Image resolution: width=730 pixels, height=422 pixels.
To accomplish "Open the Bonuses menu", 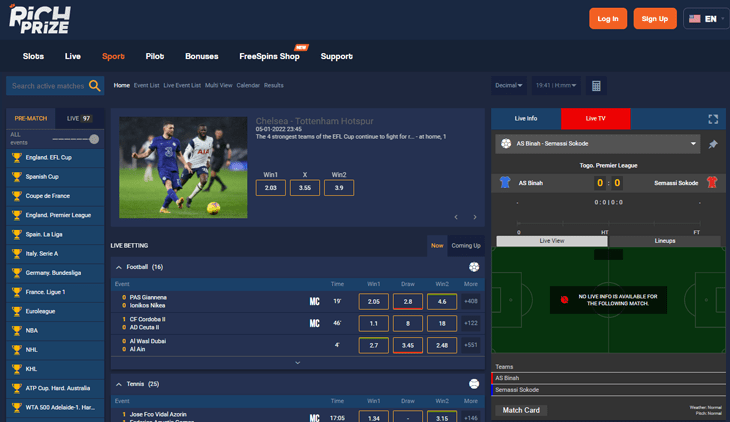I will [x=202, y=56].
